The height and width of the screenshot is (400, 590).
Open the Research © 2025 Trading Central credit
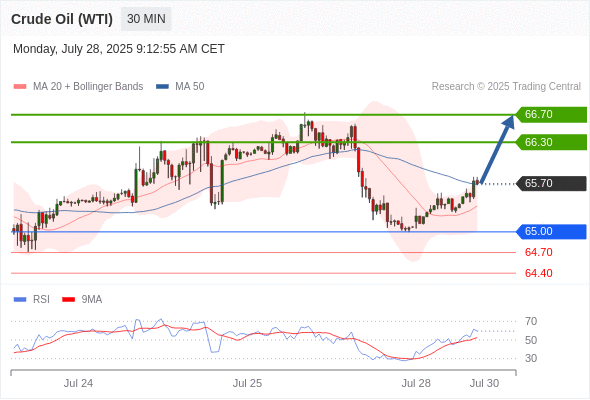point(506,87)
